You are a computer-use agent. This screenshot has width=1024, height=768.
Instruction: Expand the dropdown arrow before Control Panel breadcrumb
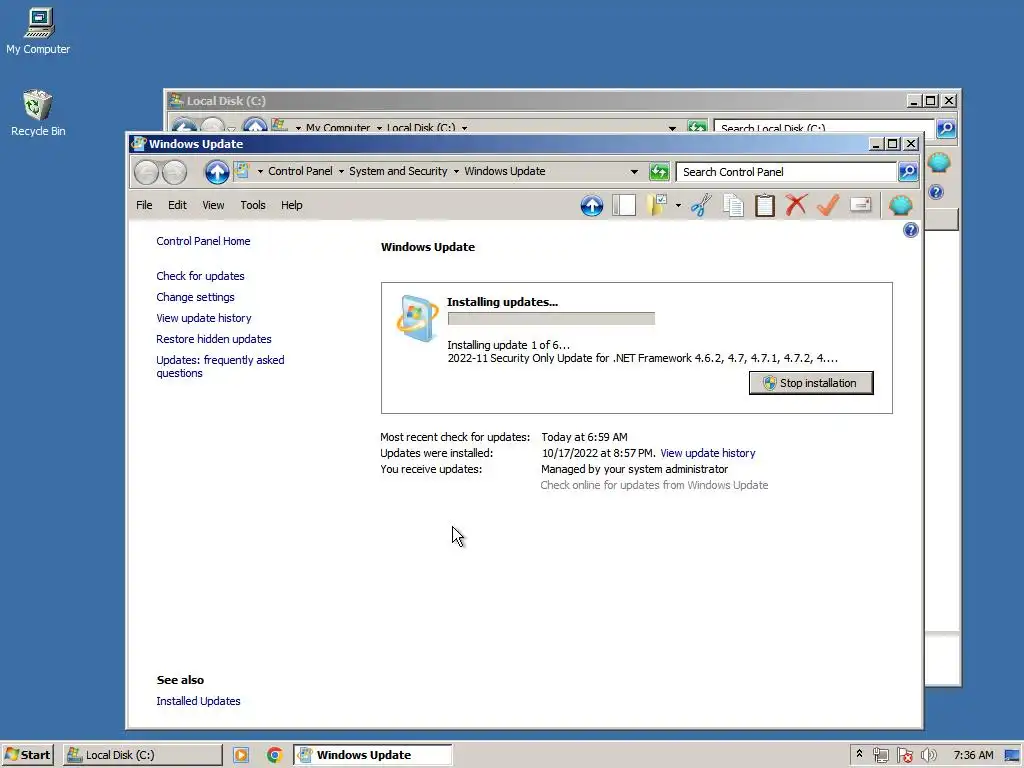[x=260, y=172]
